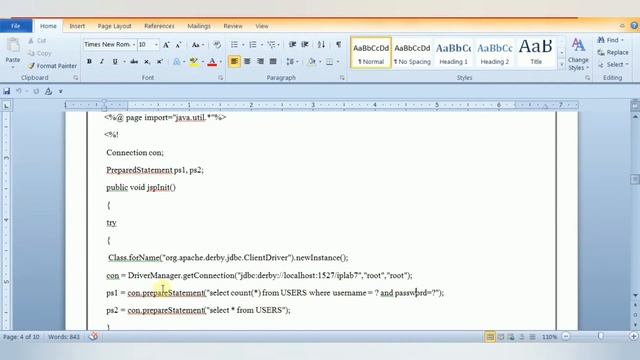Toggle Bold formatting
Screen dimensions: 640x360
(x=89, y=62)
